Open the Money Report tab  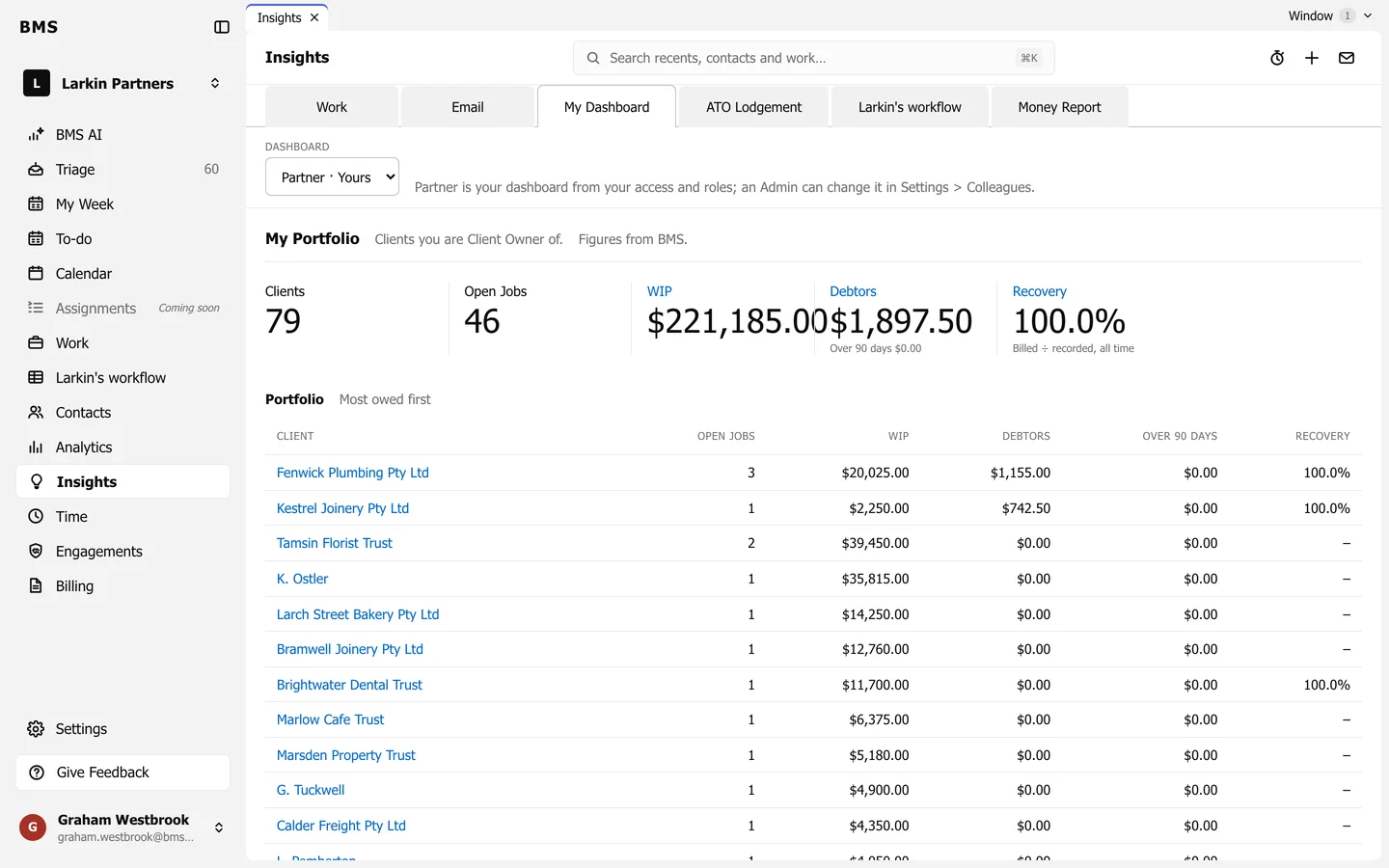tap(1059, 107)
